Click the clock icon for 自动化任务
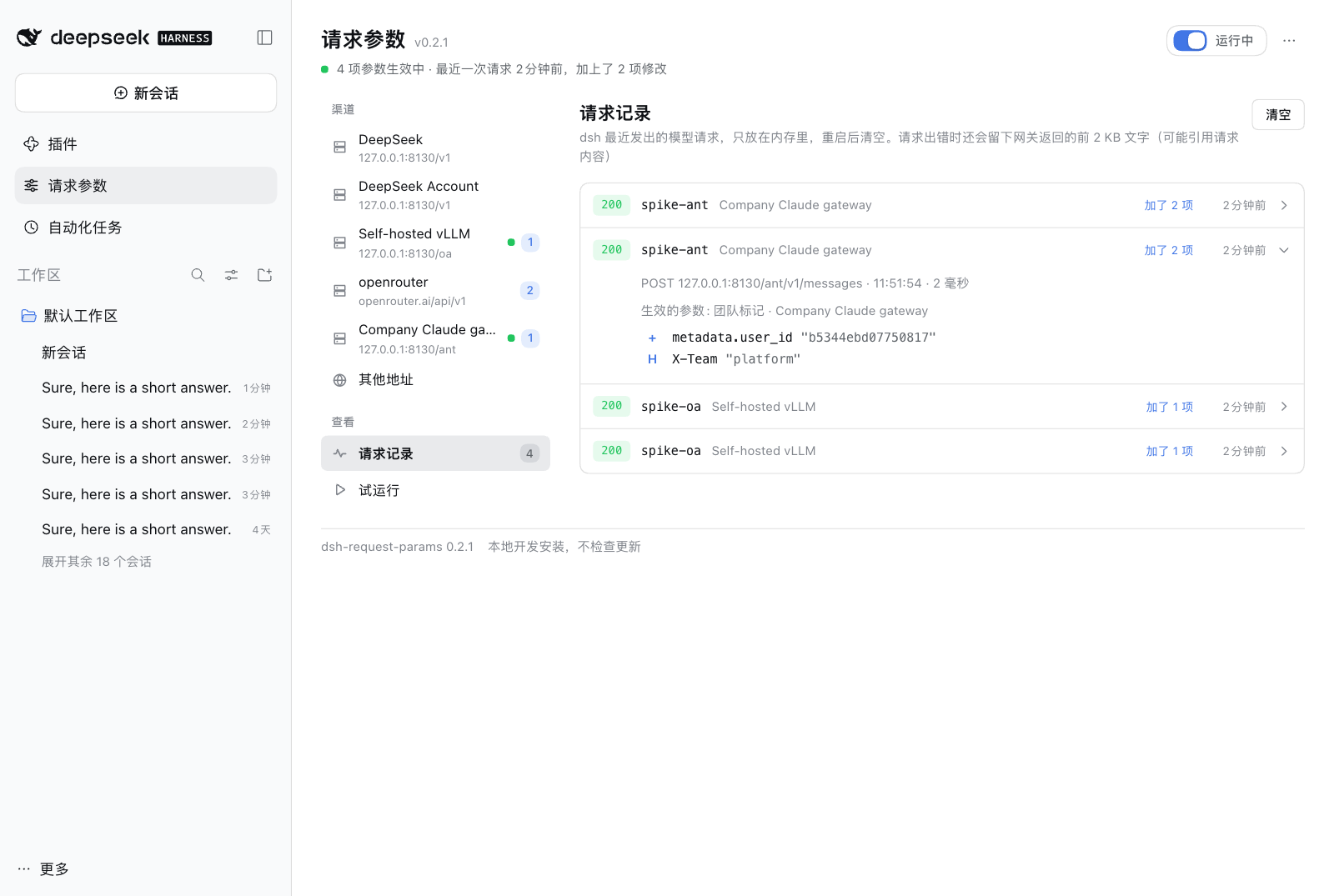1334x896 pixels. pyautogui.click(x=31, y=228)
